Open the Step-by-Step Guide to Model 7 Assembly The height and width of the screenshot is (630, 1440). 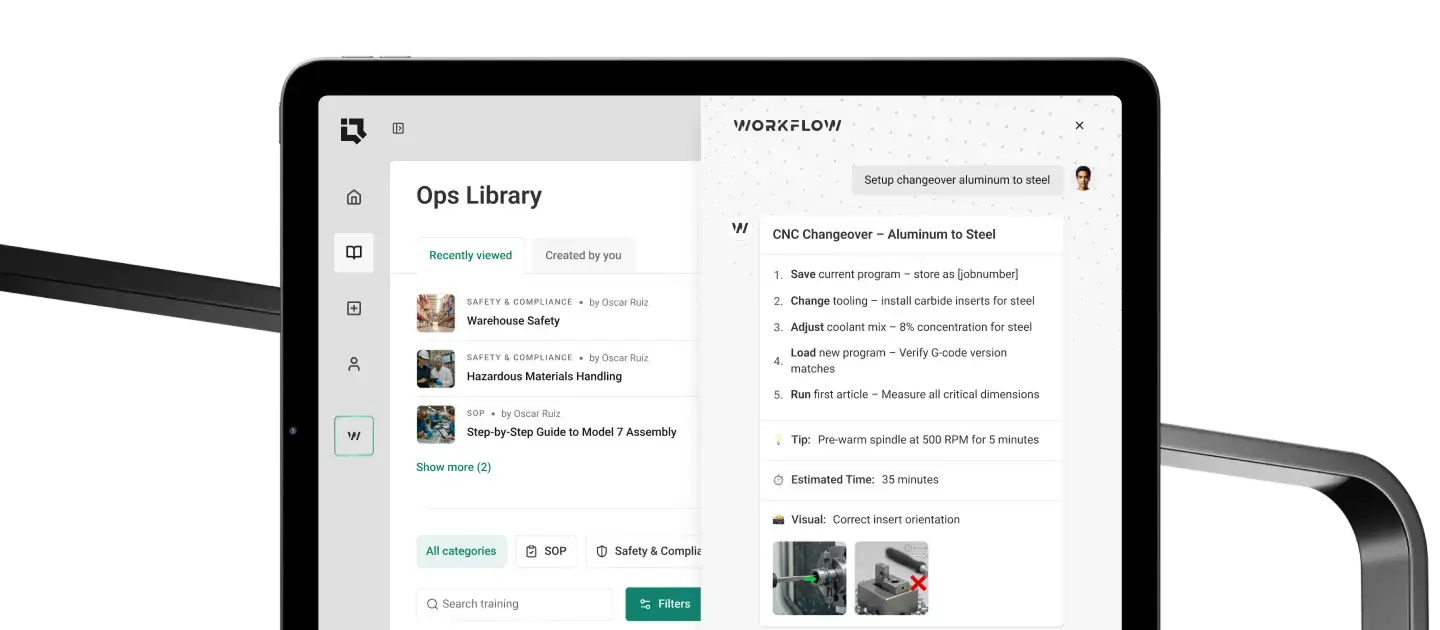tap(572, 431)
